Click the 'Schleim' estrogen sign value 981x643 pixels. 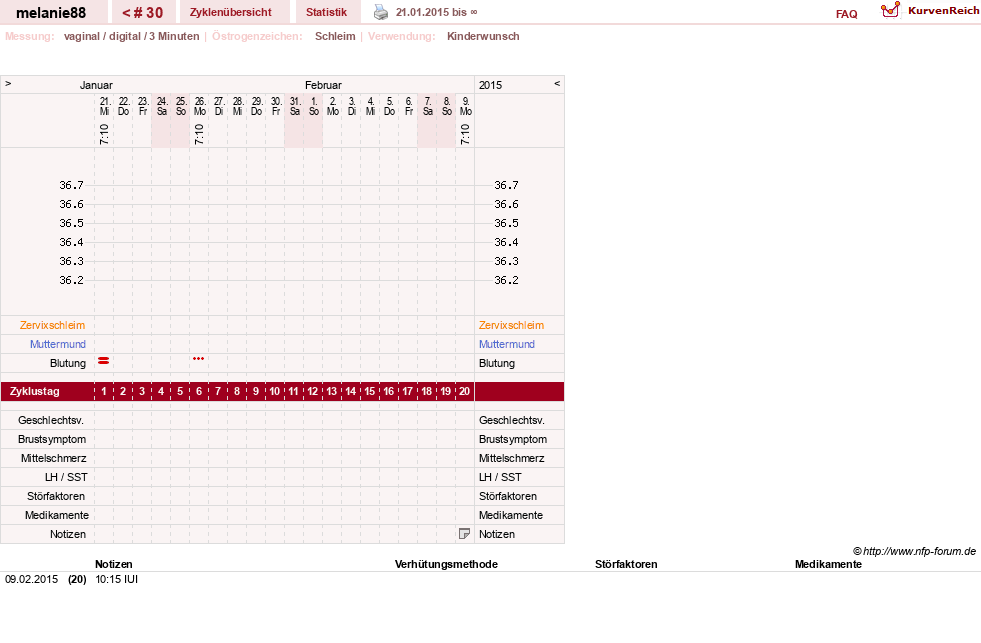point(335,36)
